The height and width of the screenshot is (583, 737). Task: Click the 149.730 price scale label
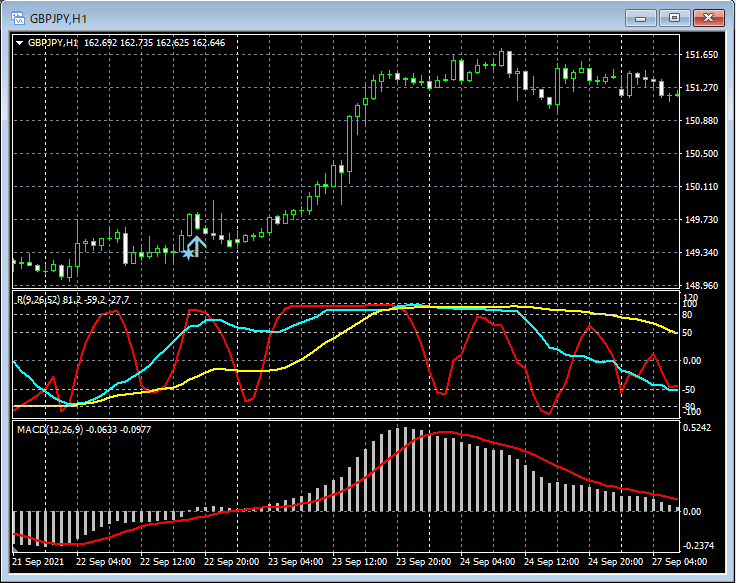click(701, 220)
